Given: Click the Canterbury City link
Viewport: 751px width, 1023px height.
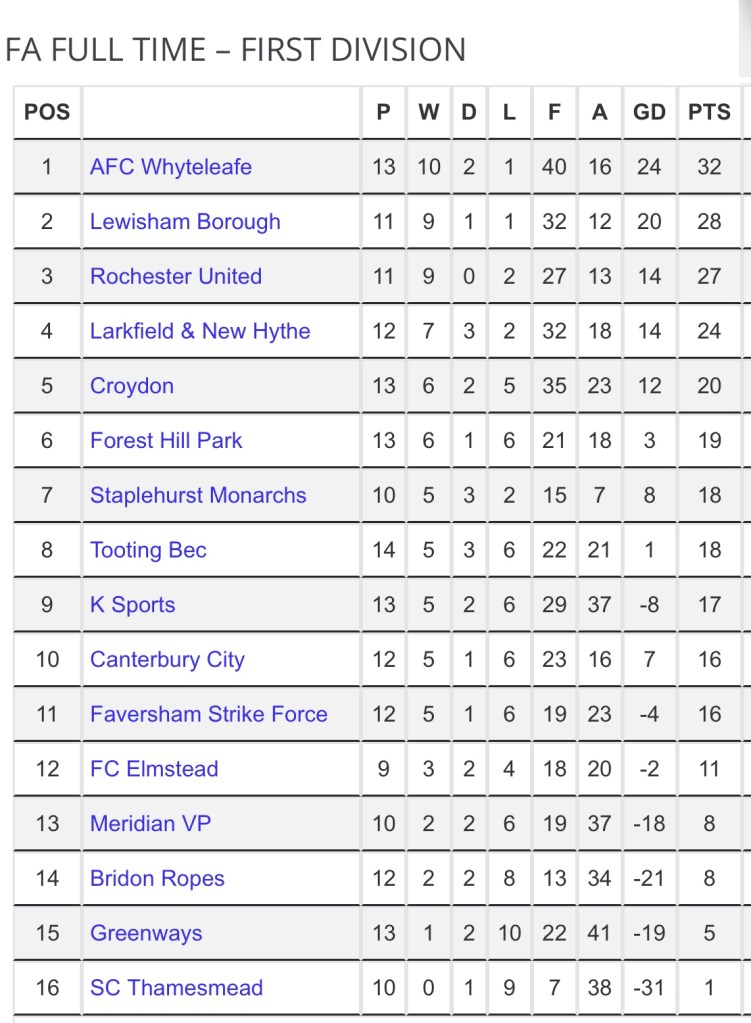Looking at the screenshot, I should 167,659.
